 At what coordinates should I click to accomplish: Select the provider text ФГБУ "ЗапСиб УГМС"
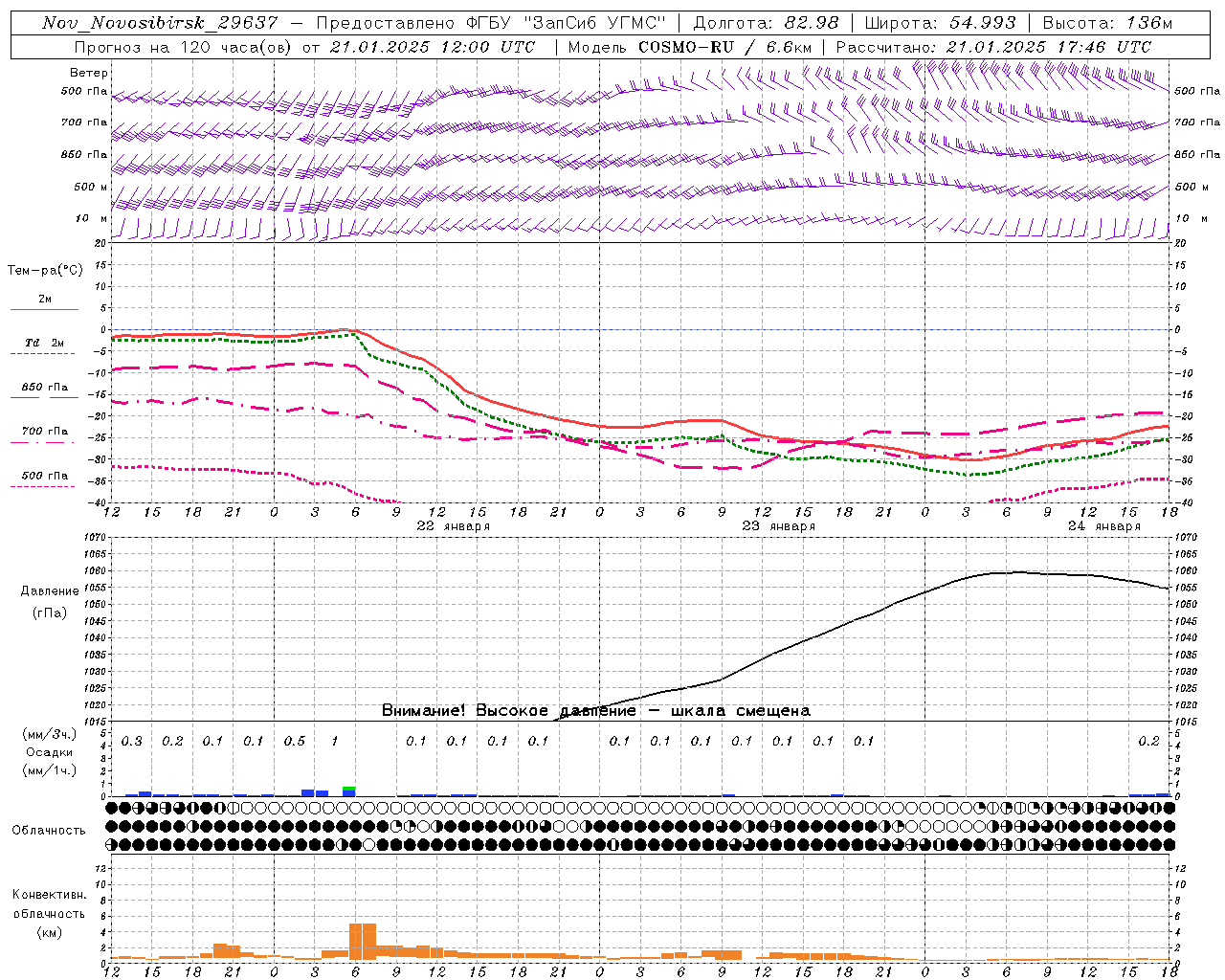(x=568, y=23)
